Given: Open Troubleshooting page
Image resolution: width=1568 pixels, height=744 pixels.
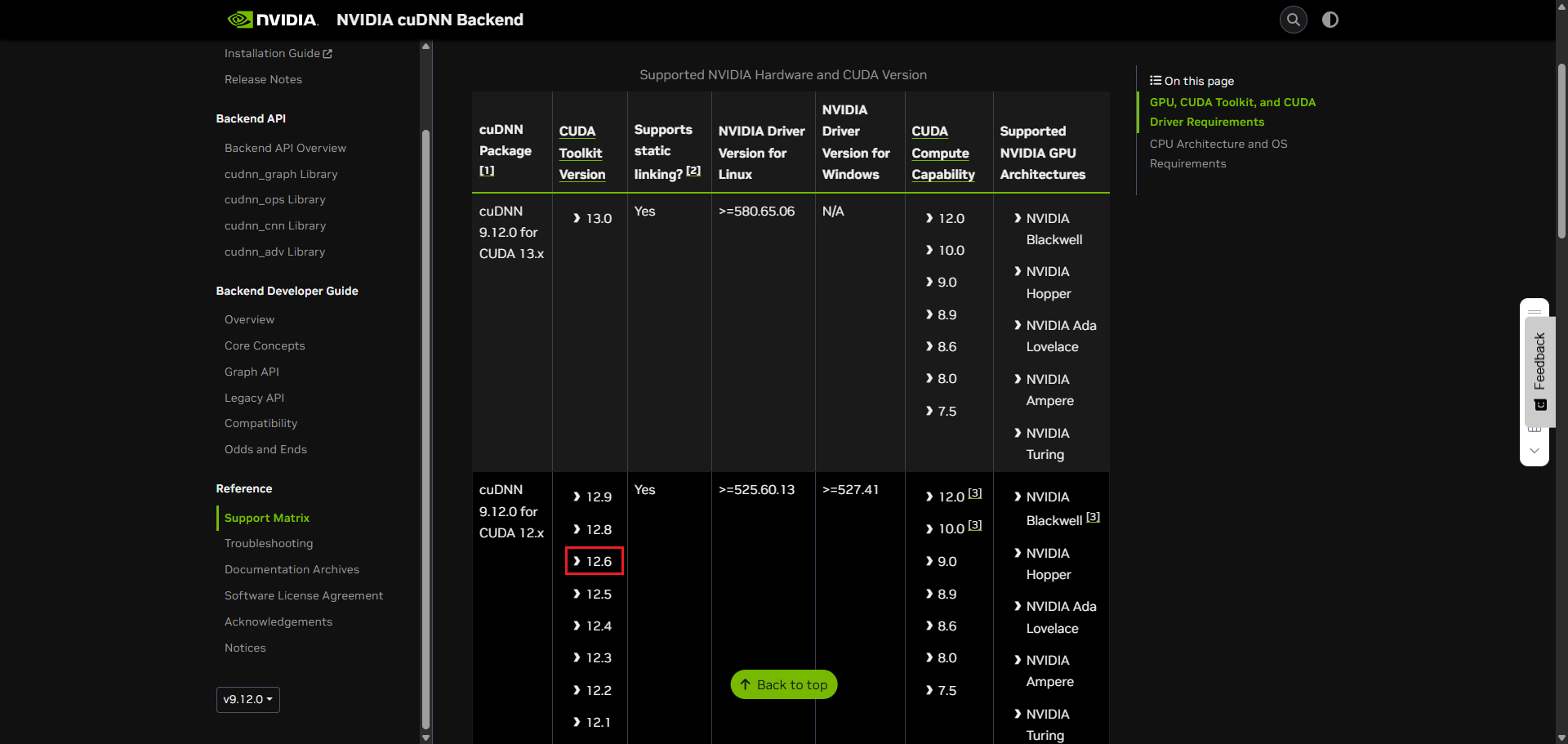Looking at the screenshot, I should (x=269, y=543).
